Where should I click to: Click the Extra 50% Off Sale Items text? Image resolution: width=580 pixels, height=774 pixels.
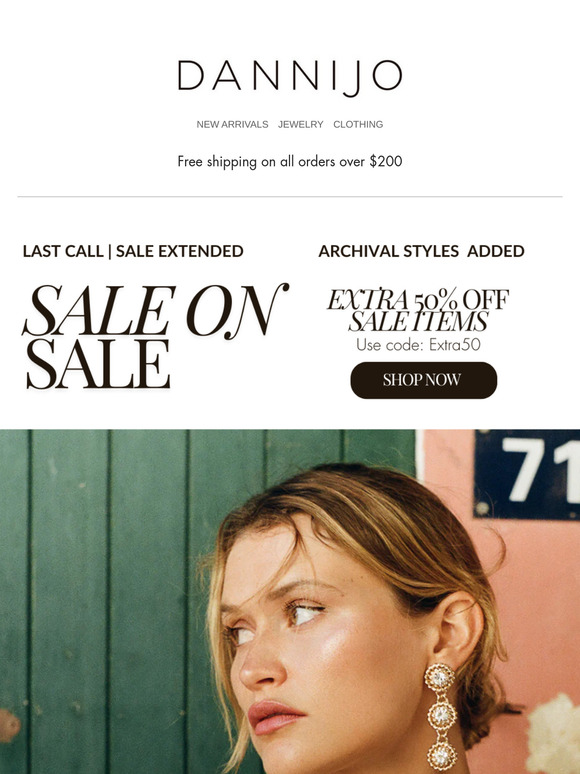tap(418, 310)
